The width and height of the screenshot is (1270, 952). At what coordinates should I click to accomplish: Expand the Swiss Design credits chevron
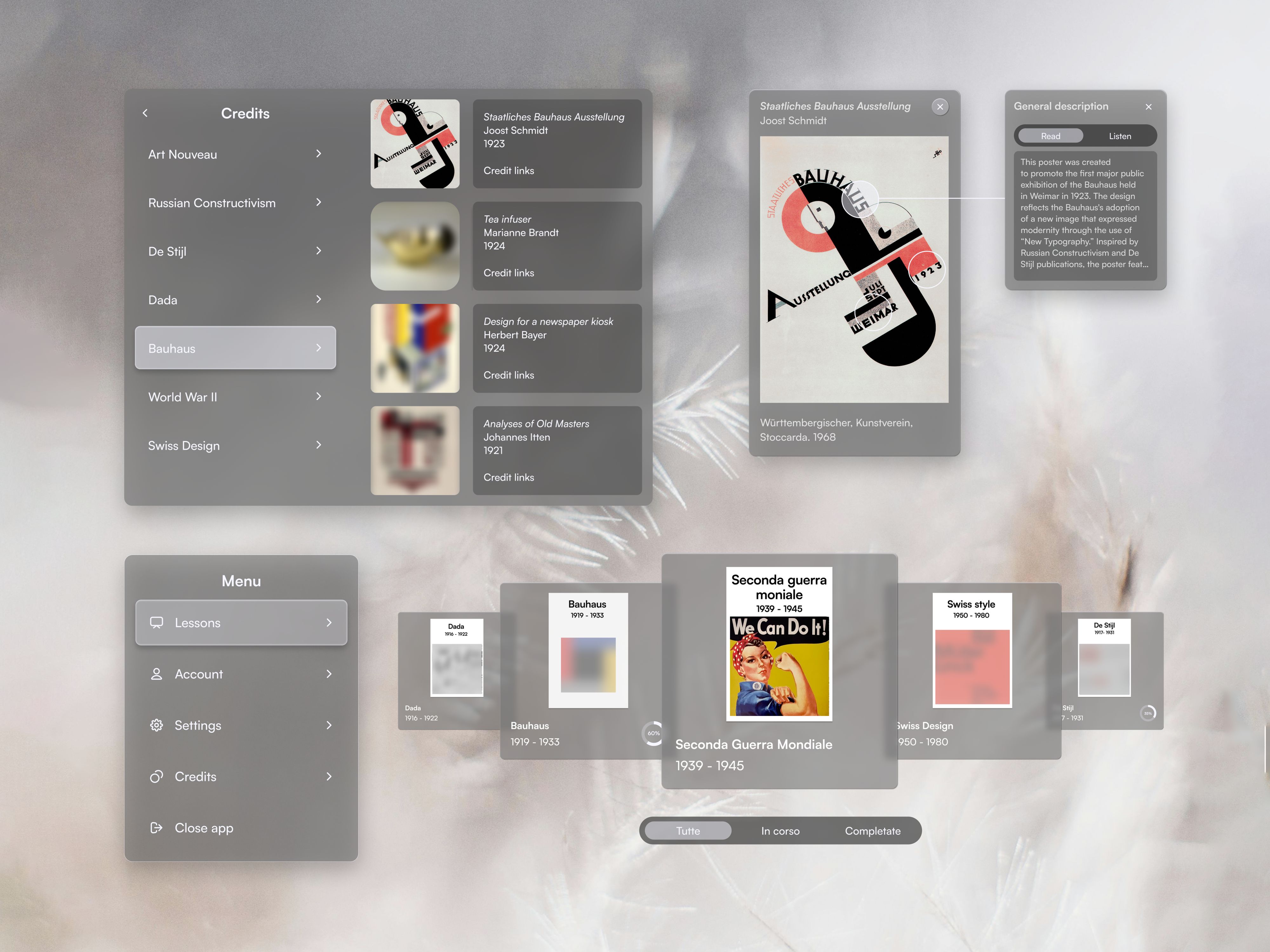click(x=319, y=445)
